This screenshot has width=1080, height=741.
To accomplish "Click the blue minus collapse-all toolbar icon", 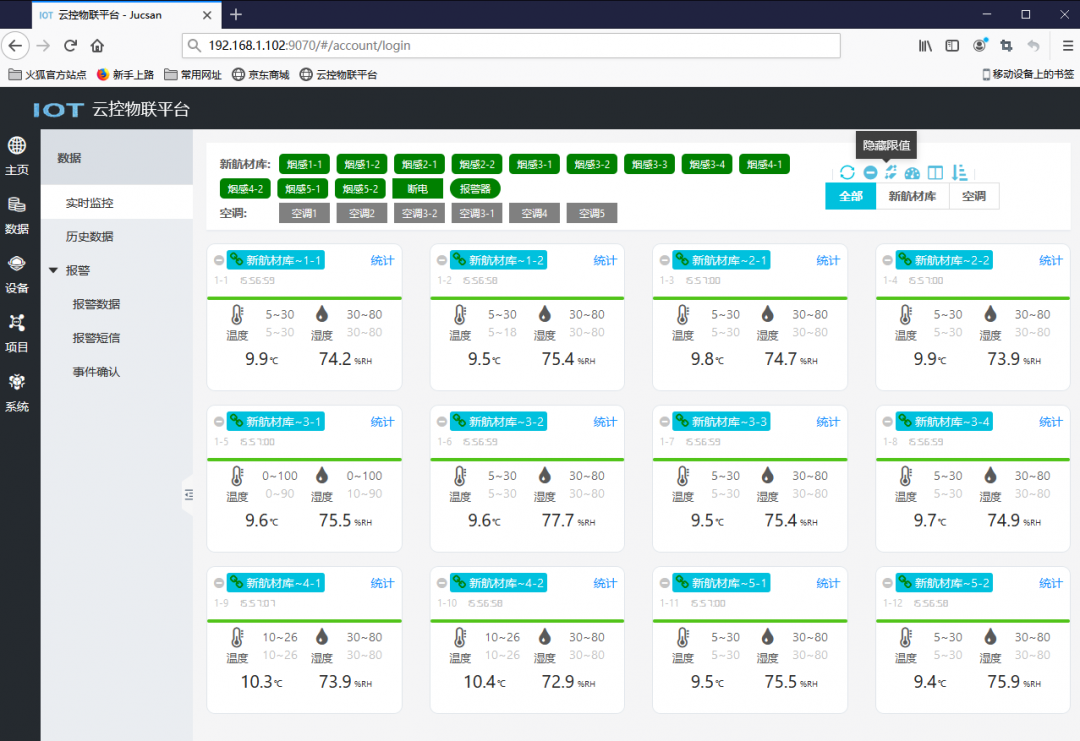I will (870, 173).
